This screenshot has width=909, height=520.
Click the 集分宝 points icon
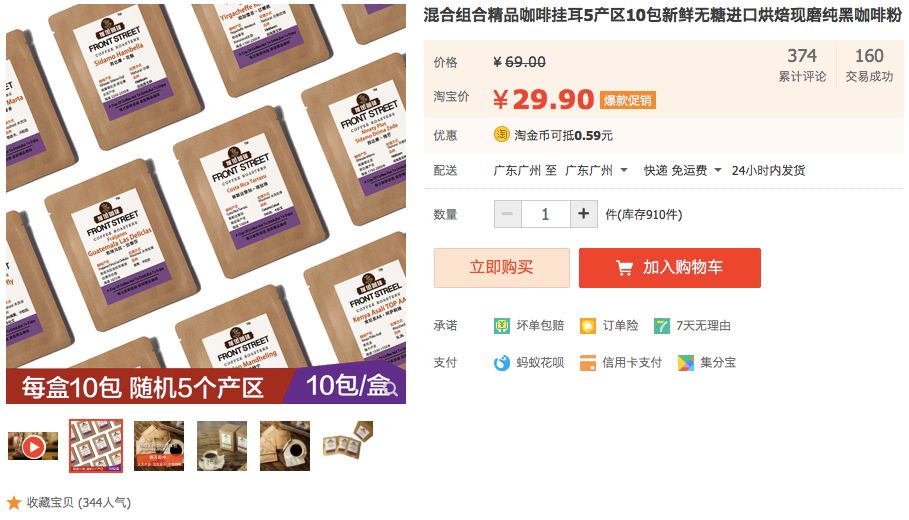[x=686, y=363]
